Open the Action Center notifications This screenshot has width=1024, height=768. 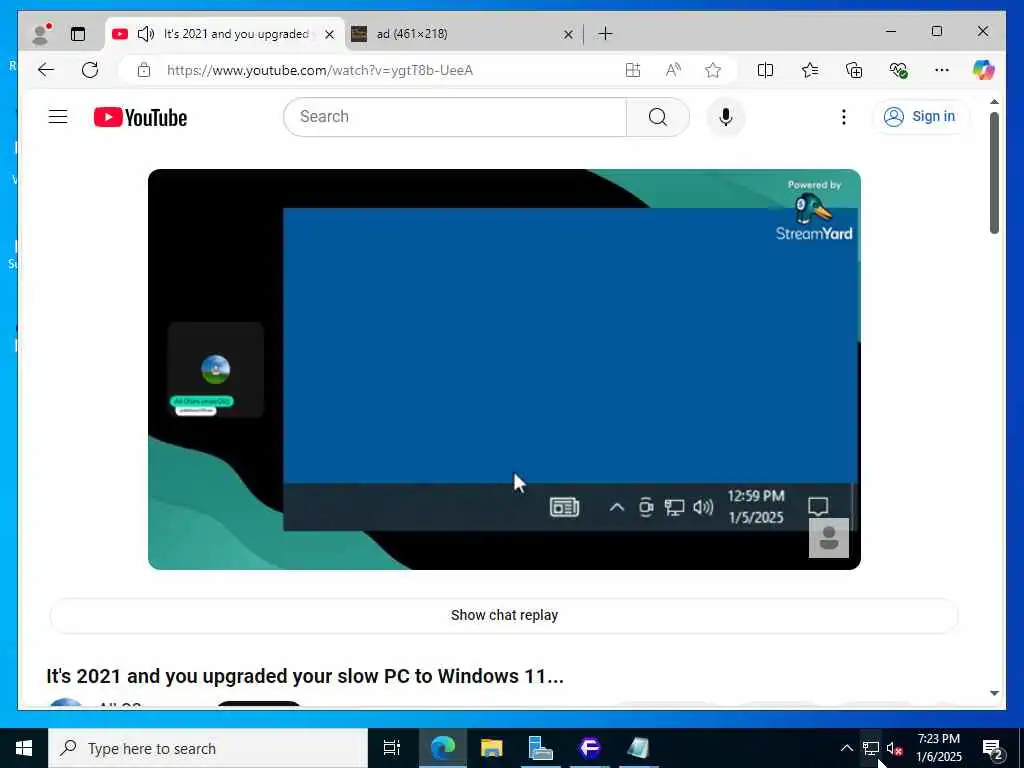(992, 748)
